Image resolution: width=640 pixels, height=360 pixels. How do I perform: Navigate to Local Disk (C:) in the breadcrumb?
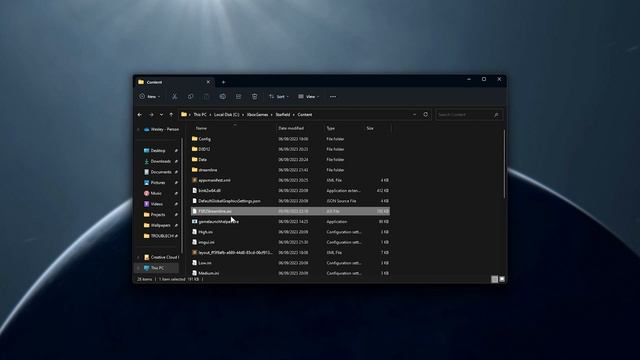click(227, 115)
